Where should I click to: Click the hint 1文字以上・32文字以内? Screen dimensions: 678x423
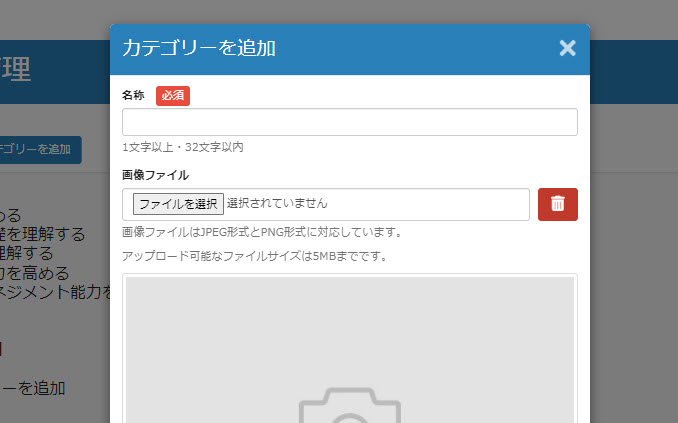pyautogui.click(x=183, y=147)
